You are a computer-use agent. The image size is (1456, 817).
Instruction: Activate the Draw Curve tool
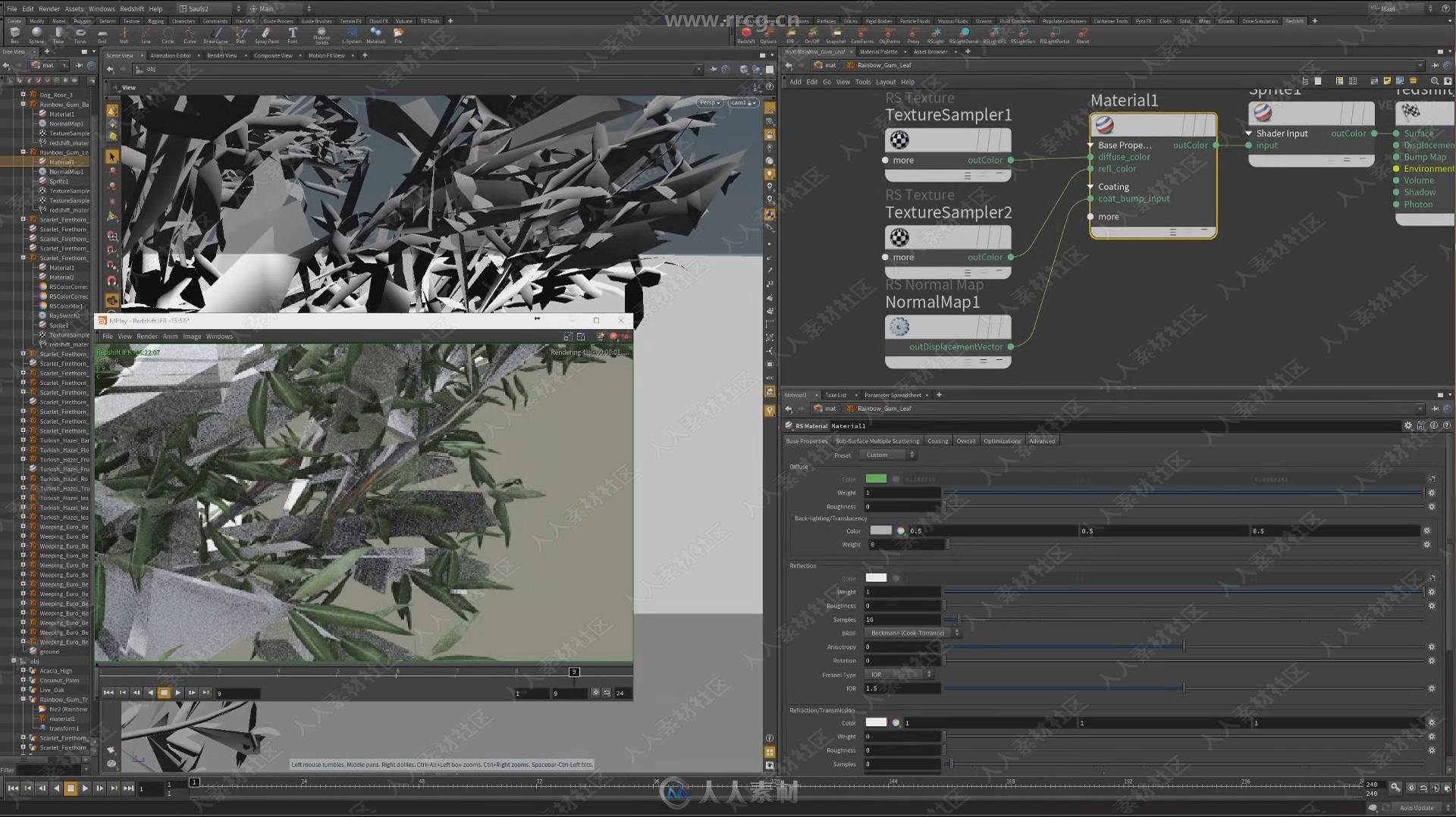(215, 35)
